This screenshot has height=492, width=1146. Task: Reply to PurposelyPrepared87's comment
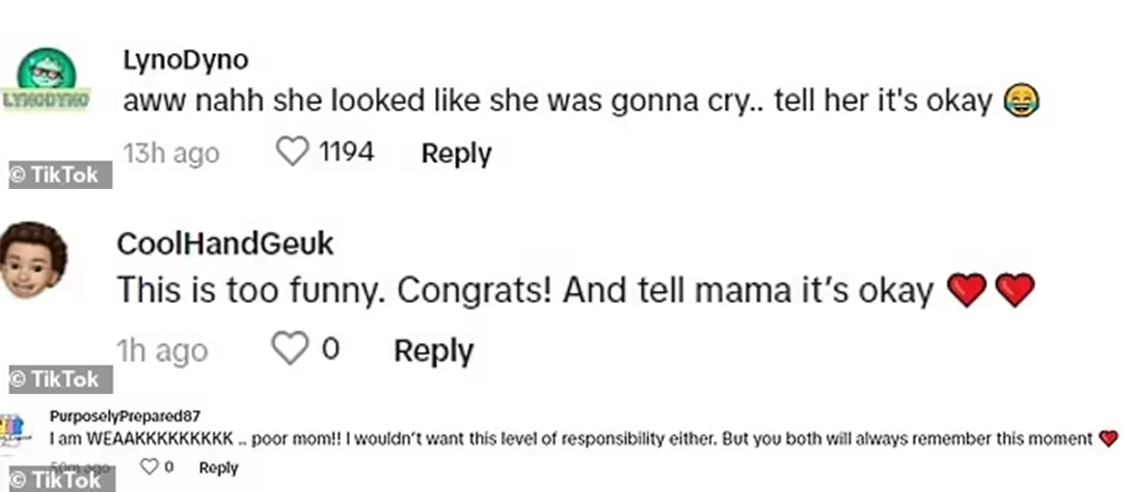tap(219, 468)
